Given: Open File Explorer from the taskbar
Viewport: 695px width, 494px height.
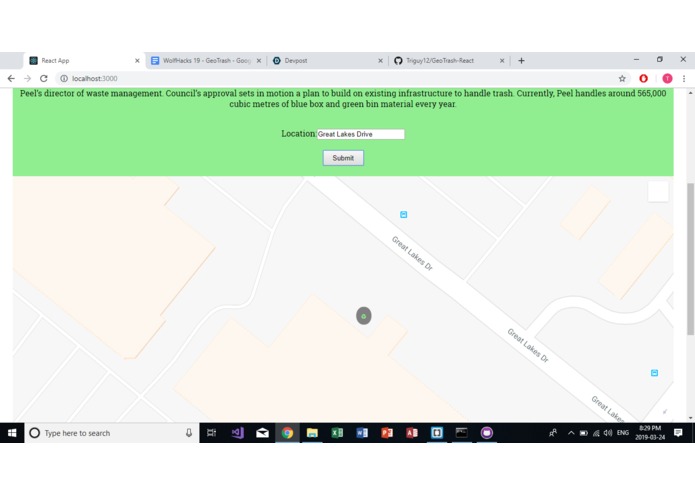Looking at the screenshot, I should pyautogui.click(x=312, y=433).
